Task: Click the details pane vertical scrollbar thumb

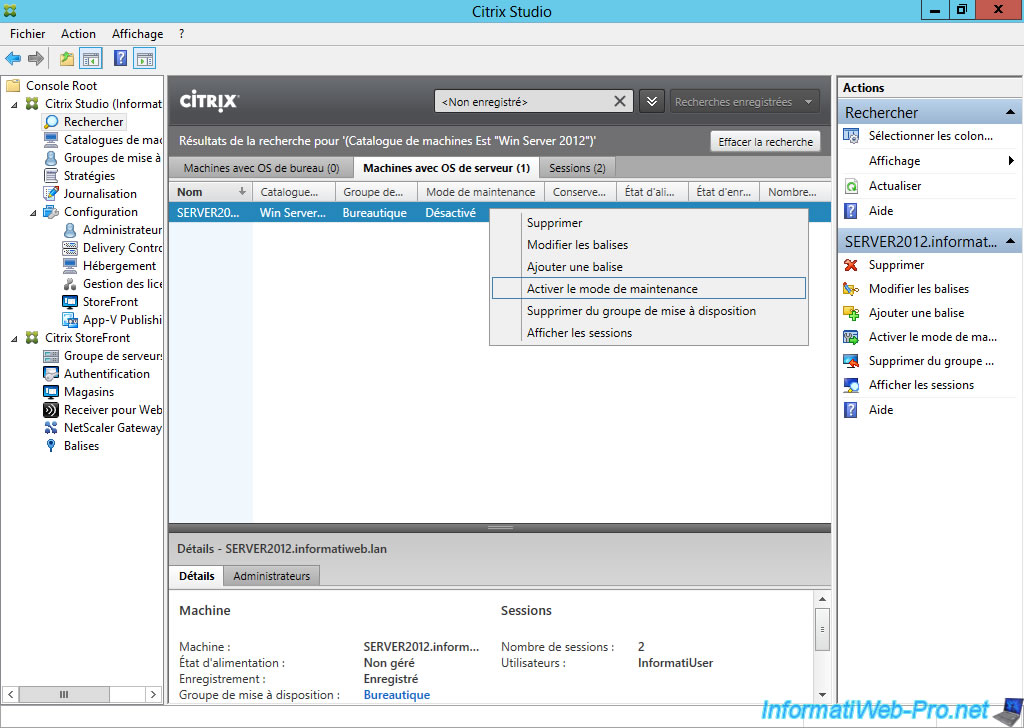Action: (x=822, y=629)
